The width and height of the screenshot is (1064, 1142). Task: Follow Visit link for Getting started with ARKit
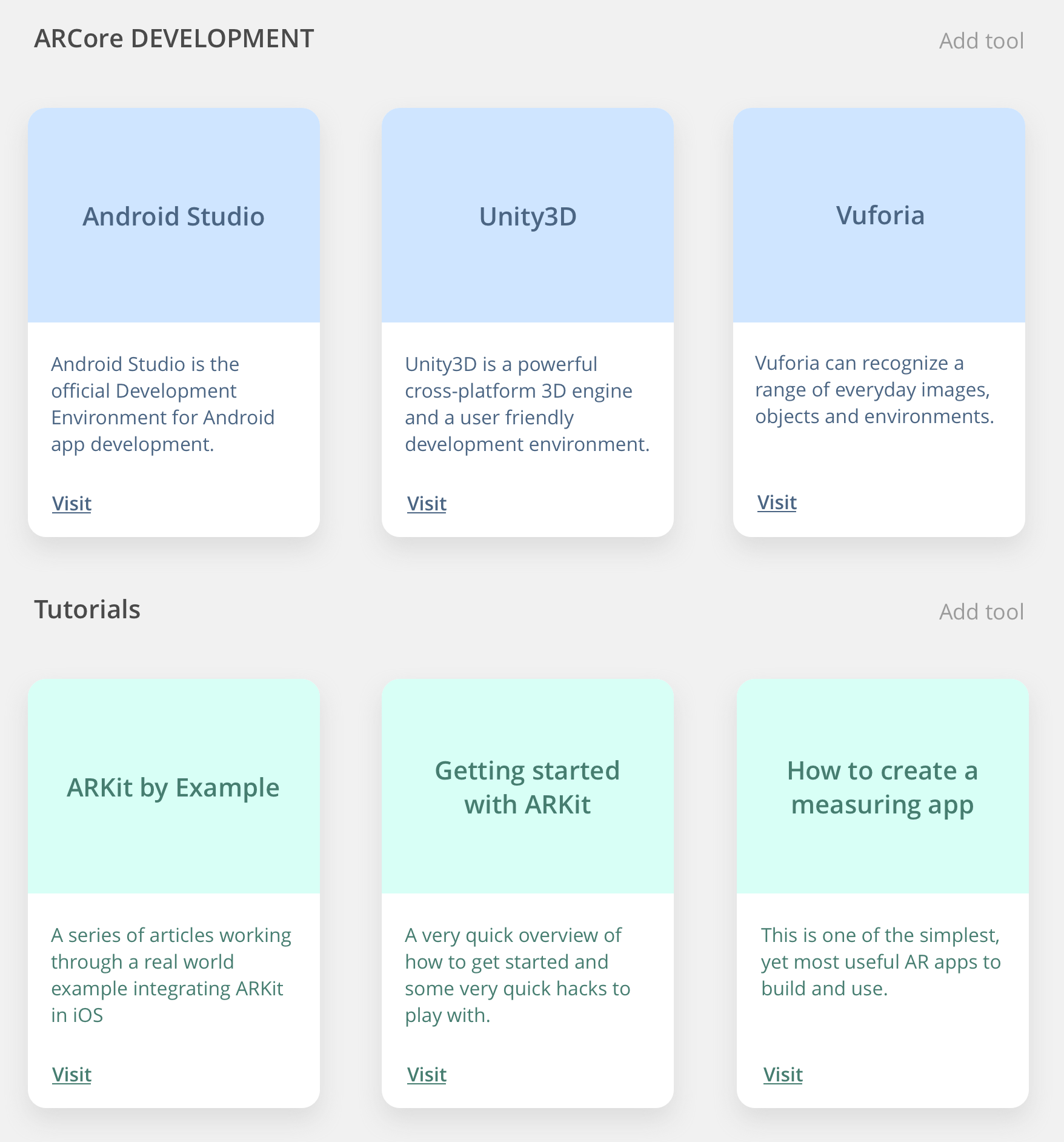point(427,1075)
